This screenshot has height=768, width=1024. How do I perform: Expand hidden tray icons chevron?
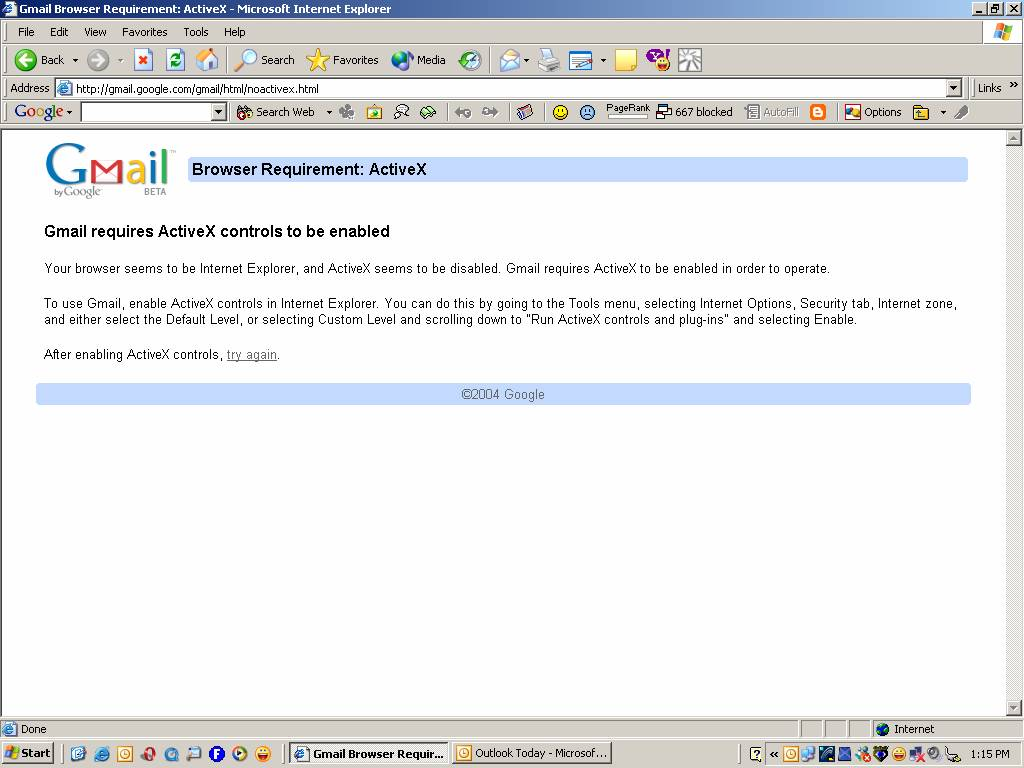coord(773,754)
